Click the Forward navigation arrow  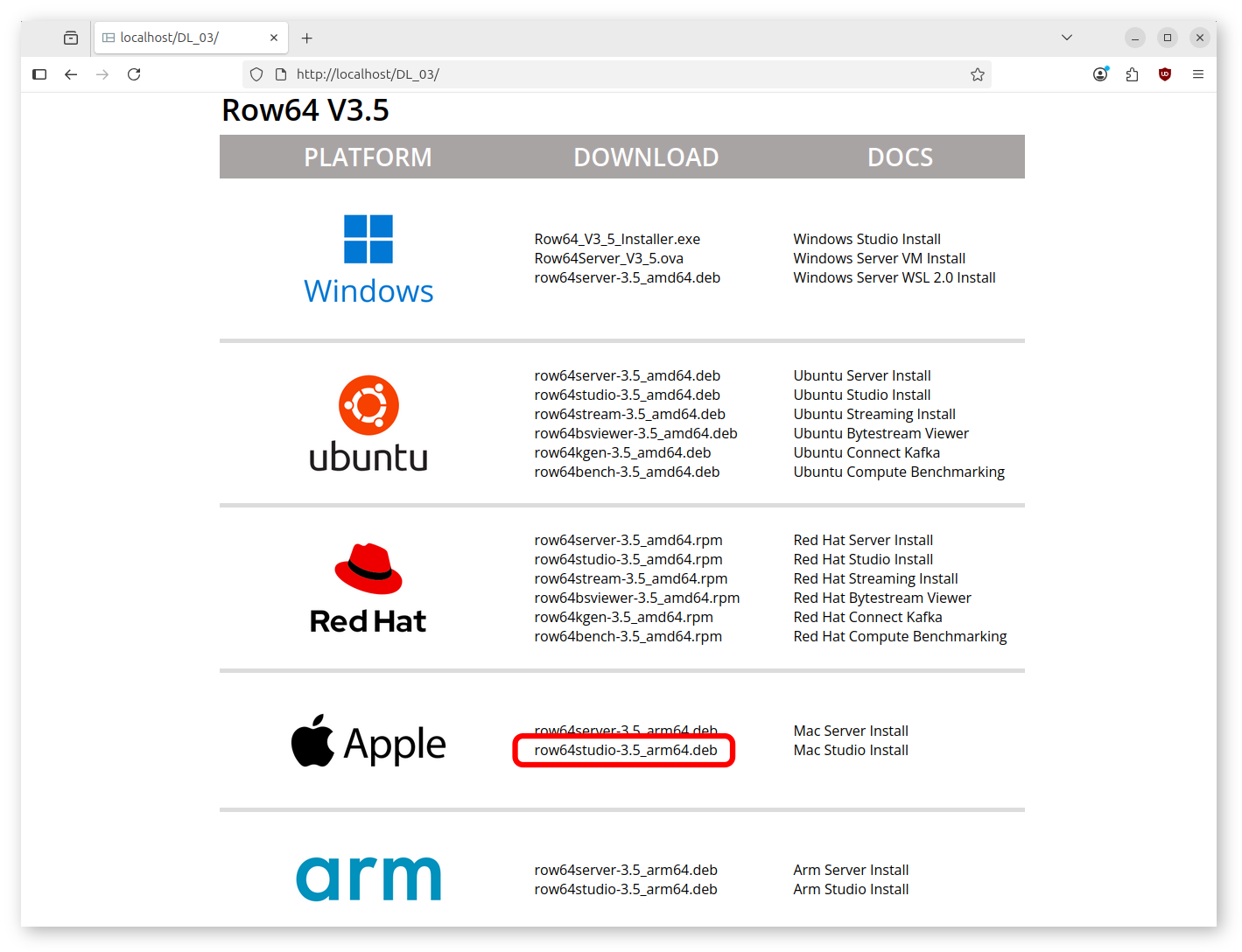(x=102, y=74)
